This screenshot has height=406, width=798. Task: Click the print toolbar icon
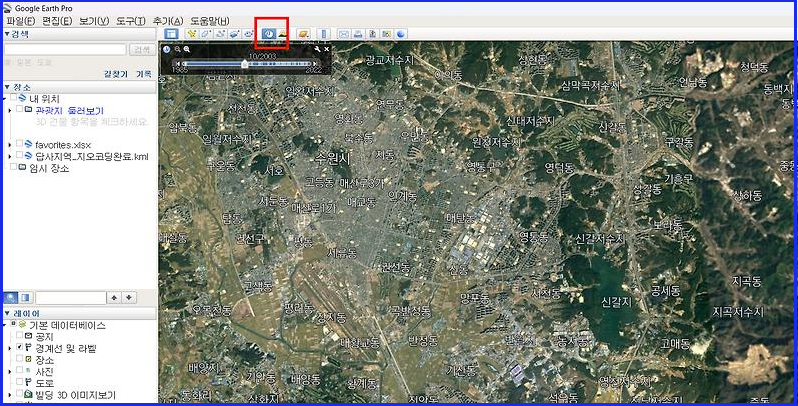point(357,34)
